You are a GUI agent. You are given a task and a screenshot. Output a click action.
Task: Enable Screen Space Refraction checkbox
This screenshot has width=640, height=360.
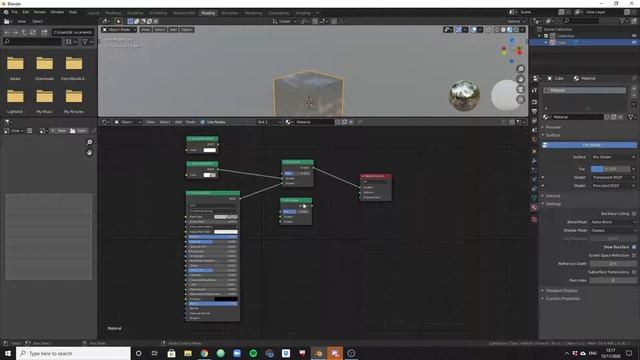[x=634, y=255]
